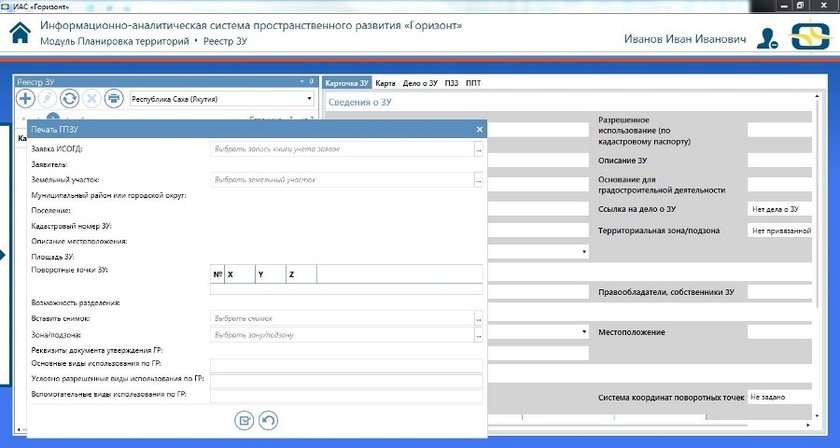Open the ПЗЗ tab
The height and width of the screenshot is (448, 840).
point(453,83)
